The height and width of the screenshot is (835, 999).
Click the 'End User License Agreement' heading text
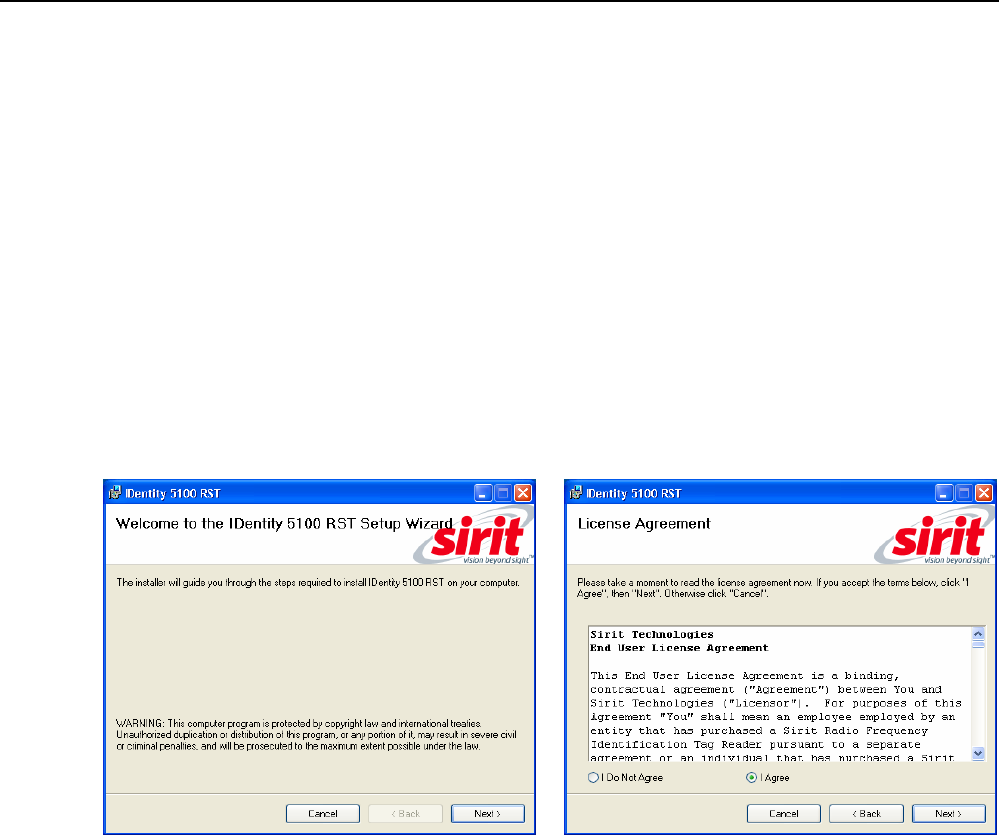679,648
